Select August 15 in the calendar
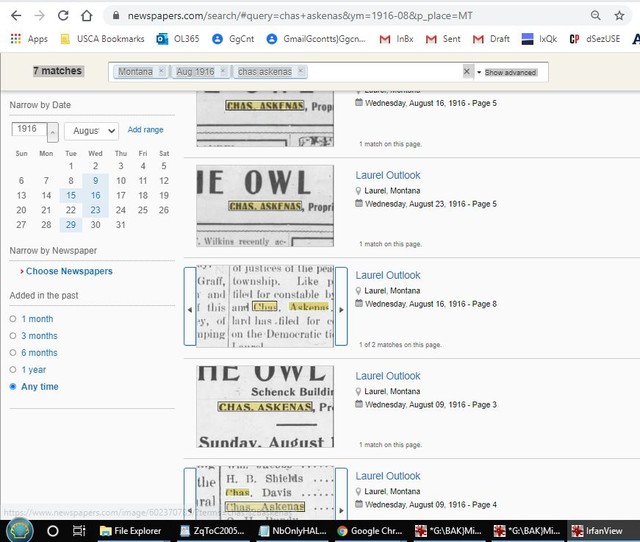This screenshot has width=640, height=542. click(x=71, y=195)
